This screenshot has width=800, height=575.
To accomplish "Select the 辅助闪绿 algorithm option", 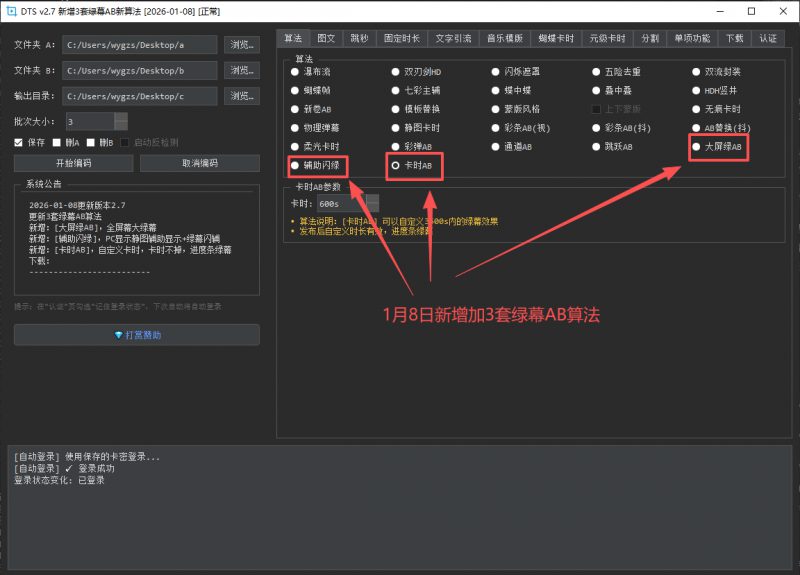I will [295, 165].
